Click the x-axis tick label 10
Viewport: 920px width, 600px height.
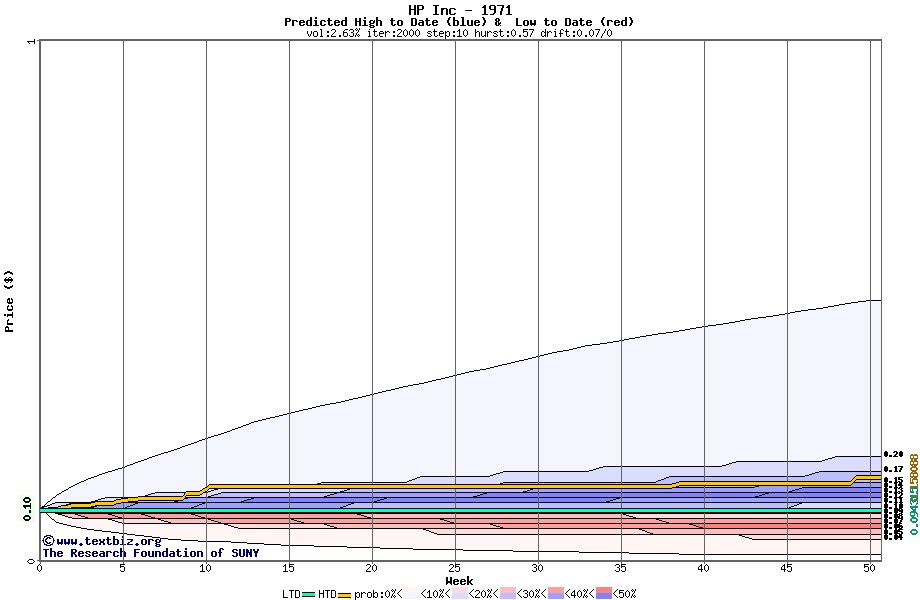coord(205,568)
